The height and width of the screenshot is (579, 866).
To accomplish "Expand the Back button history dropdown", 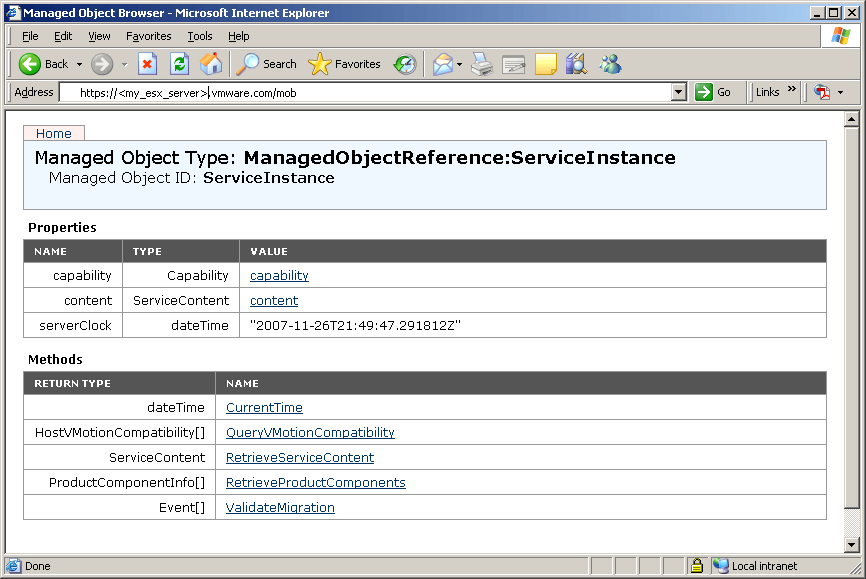I will tap(79, 64).
